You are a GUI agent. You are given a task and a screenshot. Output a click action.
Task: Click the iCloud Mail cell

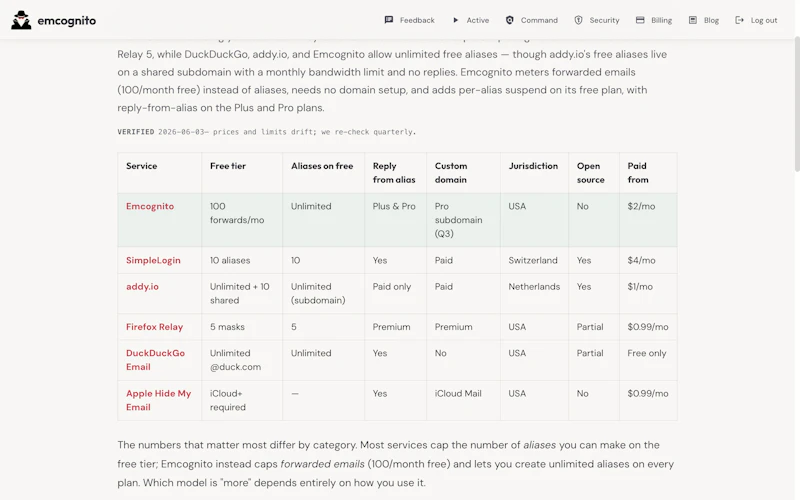463,401
